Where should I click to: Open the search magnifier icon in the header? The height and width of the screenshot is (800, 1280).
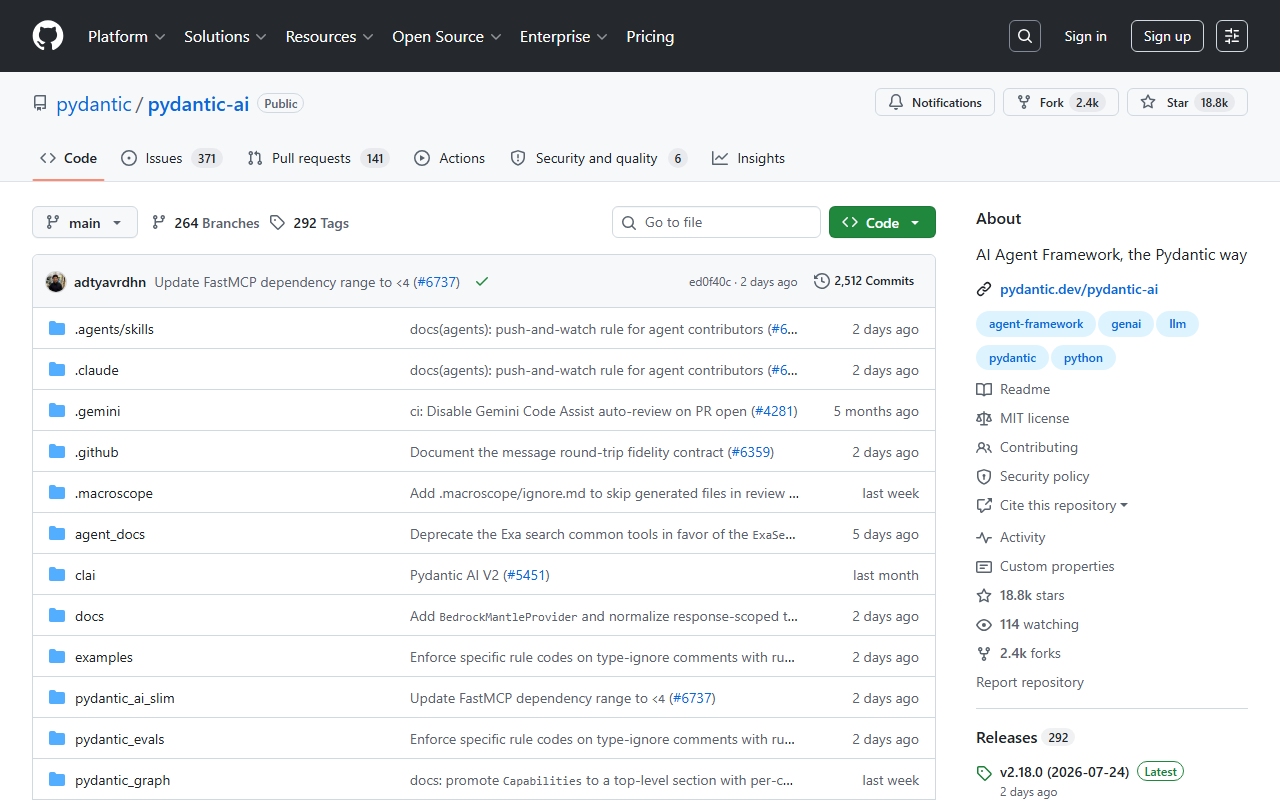coord(1025,36)
